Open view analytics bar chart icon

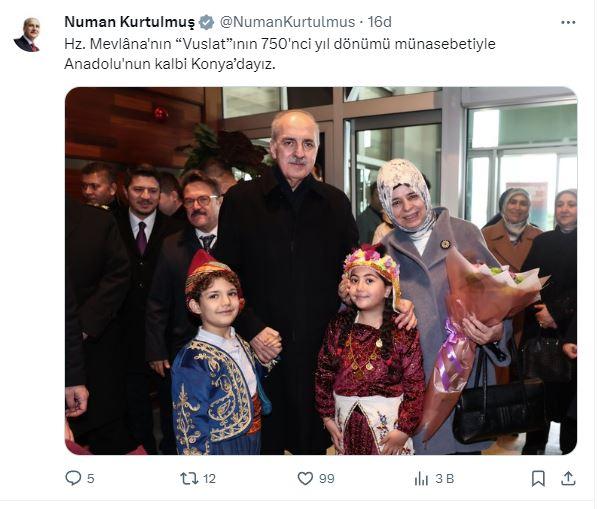(x=421, y=478)
